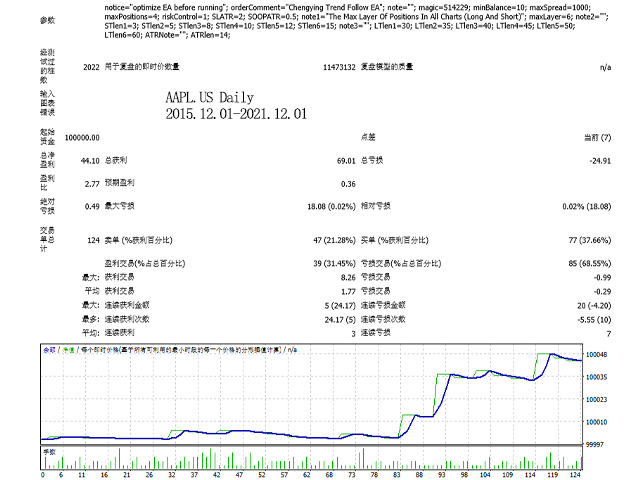Click maximal consecutive loss -5.55 (10)
640x480 pixels.
coord(594,320)
